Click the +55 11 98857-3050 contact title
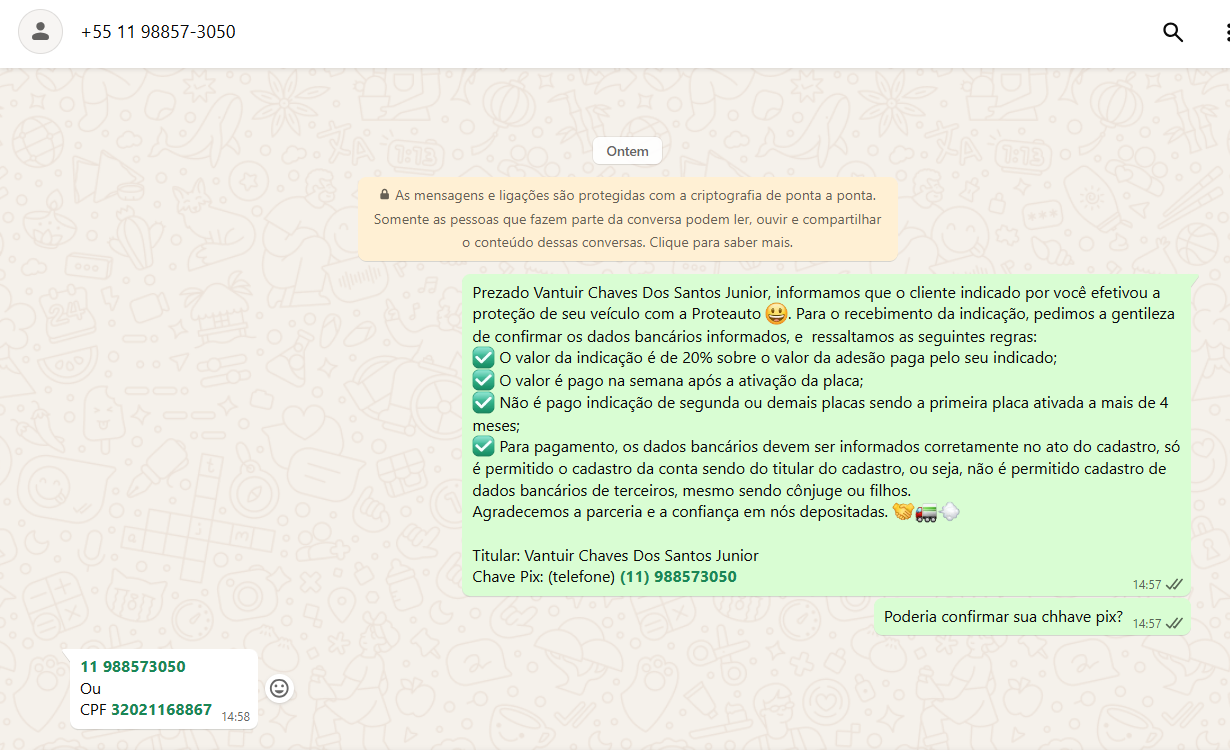This screenshot has width=1230, height=750. tap(158, 32)
